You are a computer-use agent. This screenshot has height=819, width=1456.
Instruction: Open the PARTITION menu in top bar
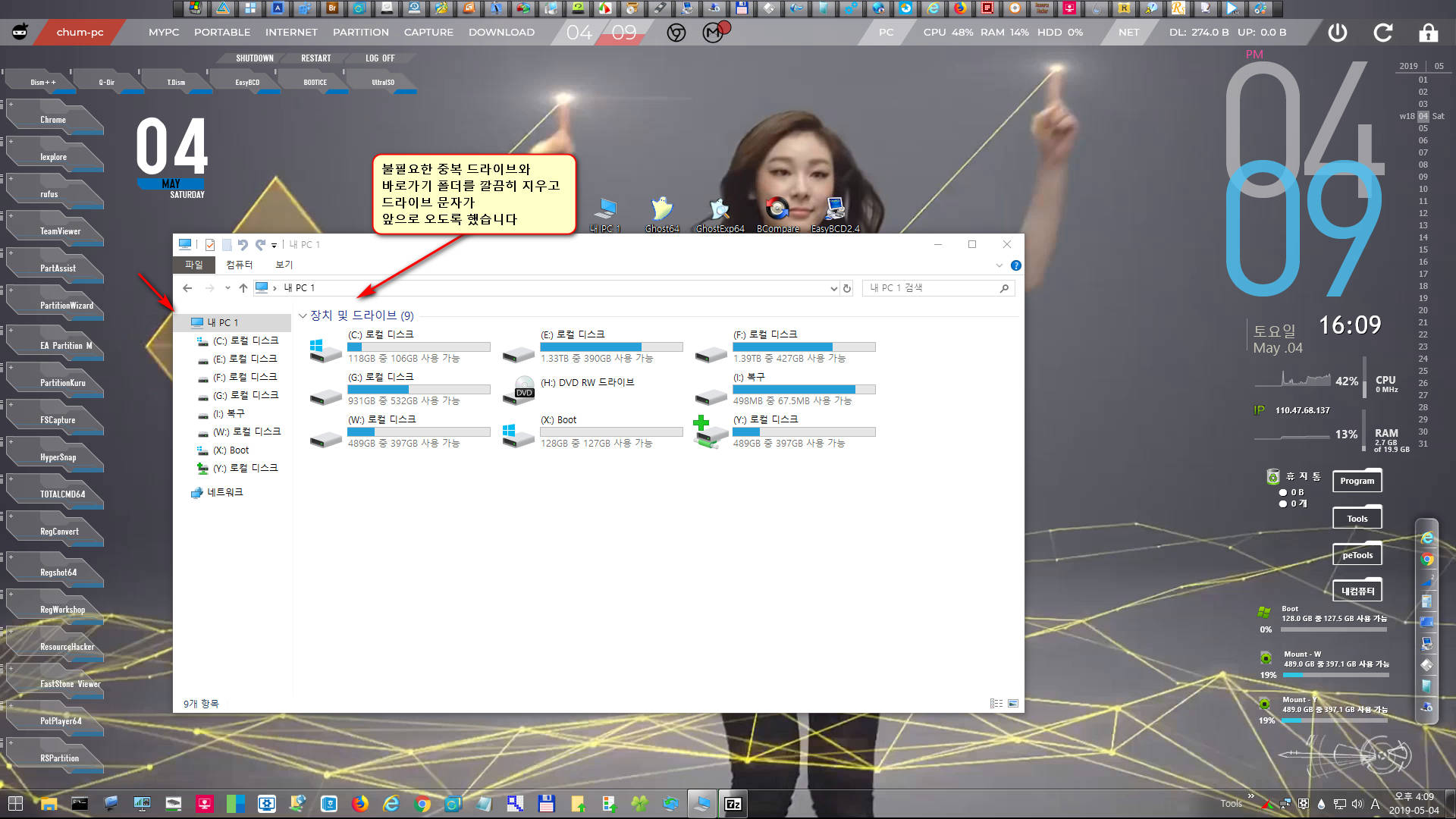[361, 33]
